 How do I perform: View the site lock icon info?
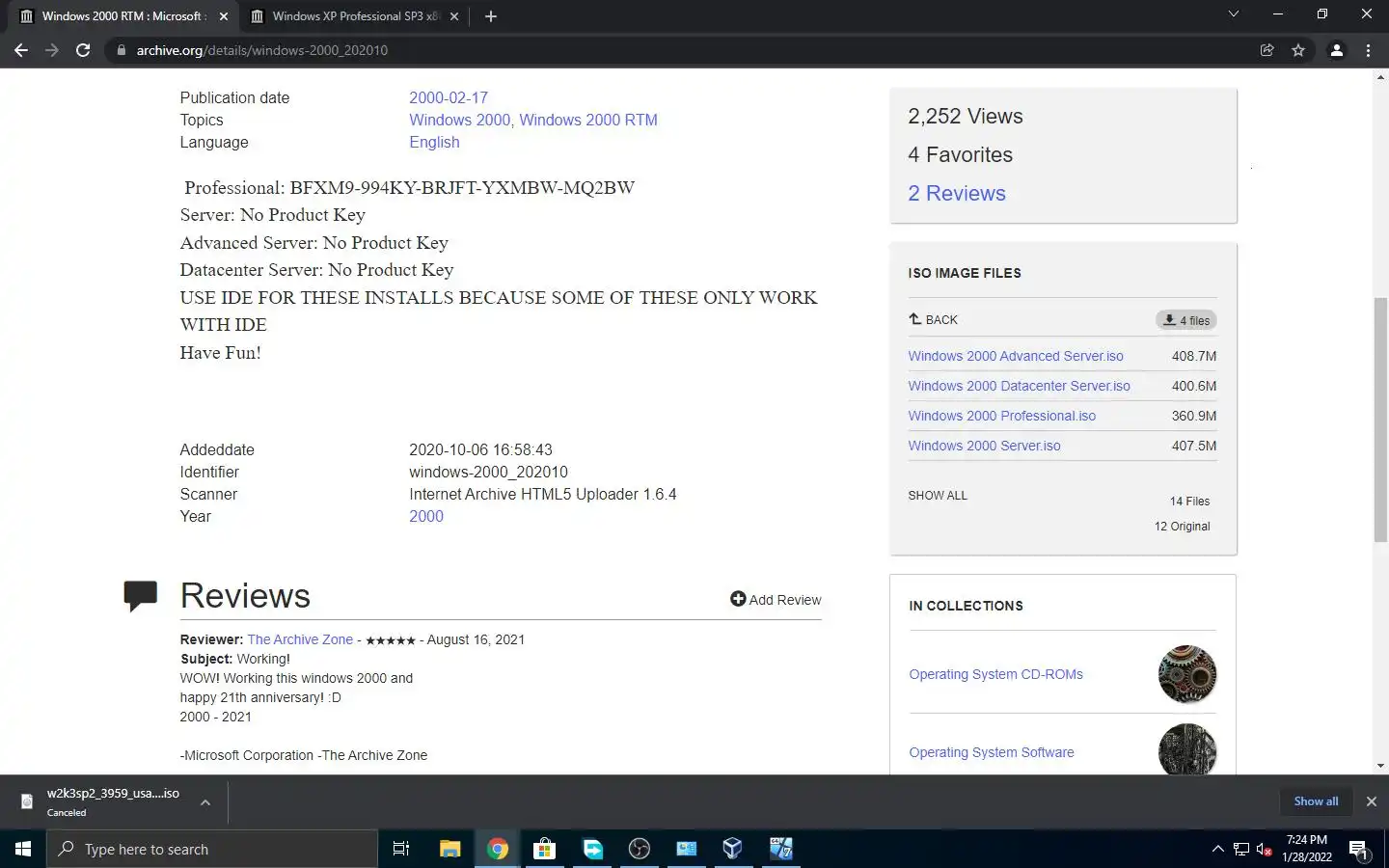(x=121, y=50)
